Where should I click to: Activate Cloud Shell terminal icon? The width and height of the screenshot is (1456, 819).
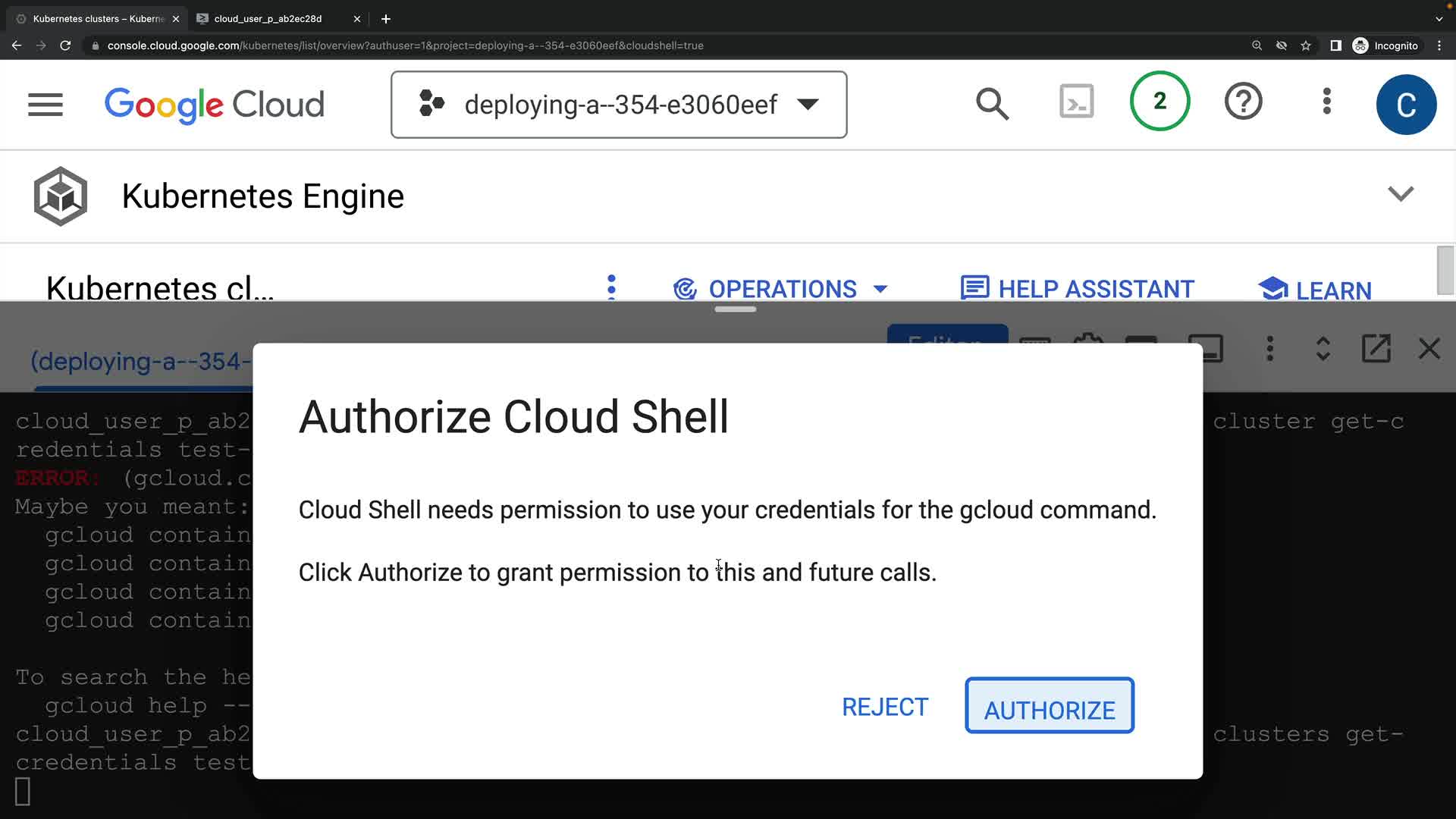1076,102
